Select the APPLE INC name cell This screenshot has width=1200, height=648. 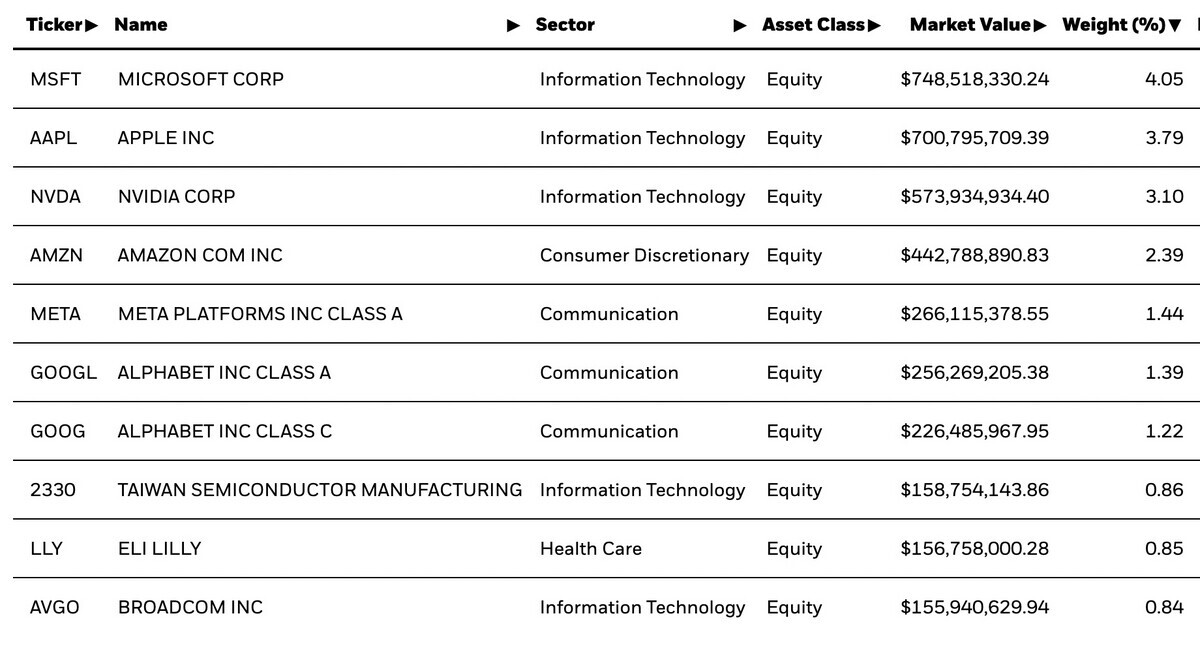tap(166, 138)
